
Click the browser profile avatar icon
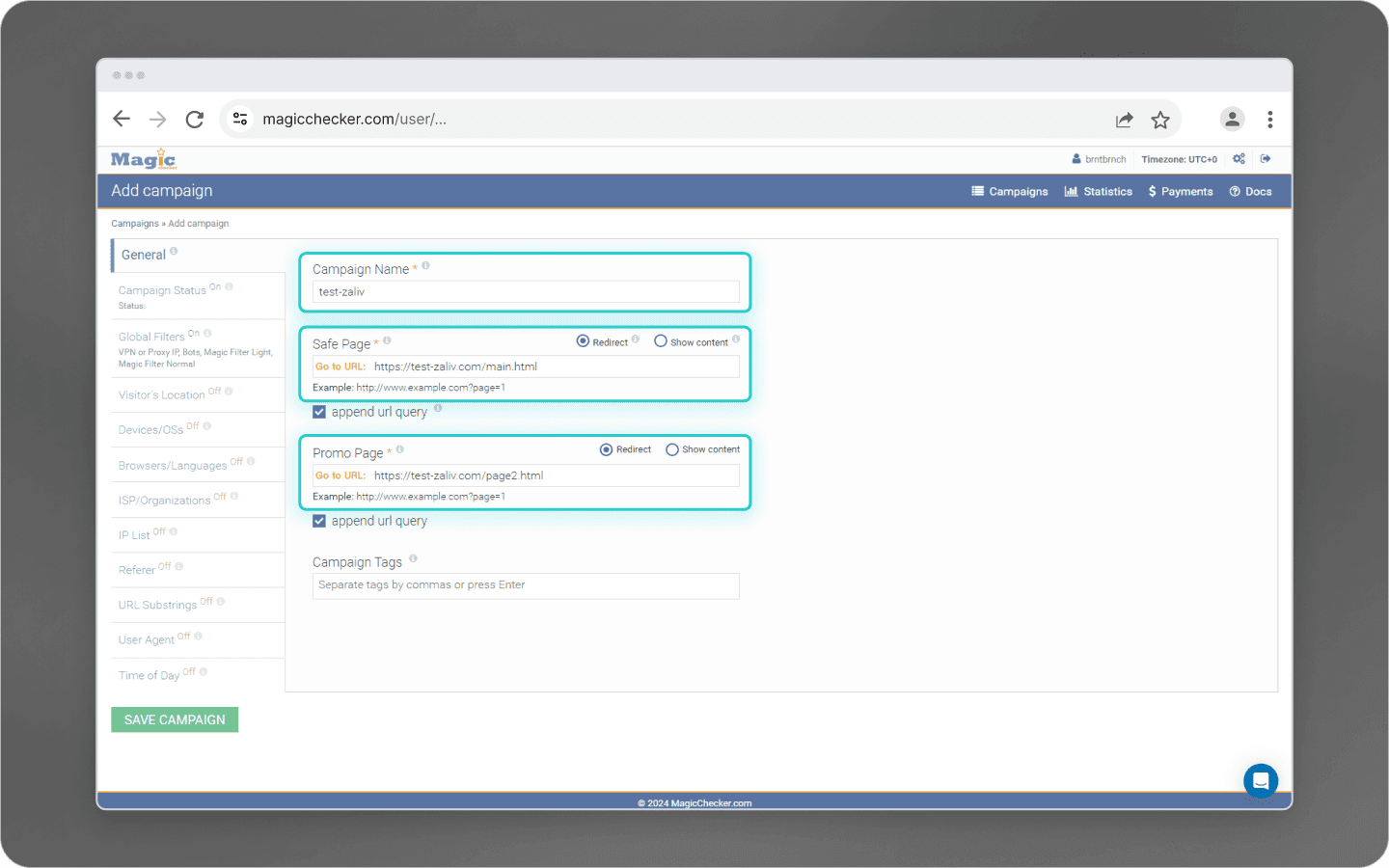point(1232,119)
